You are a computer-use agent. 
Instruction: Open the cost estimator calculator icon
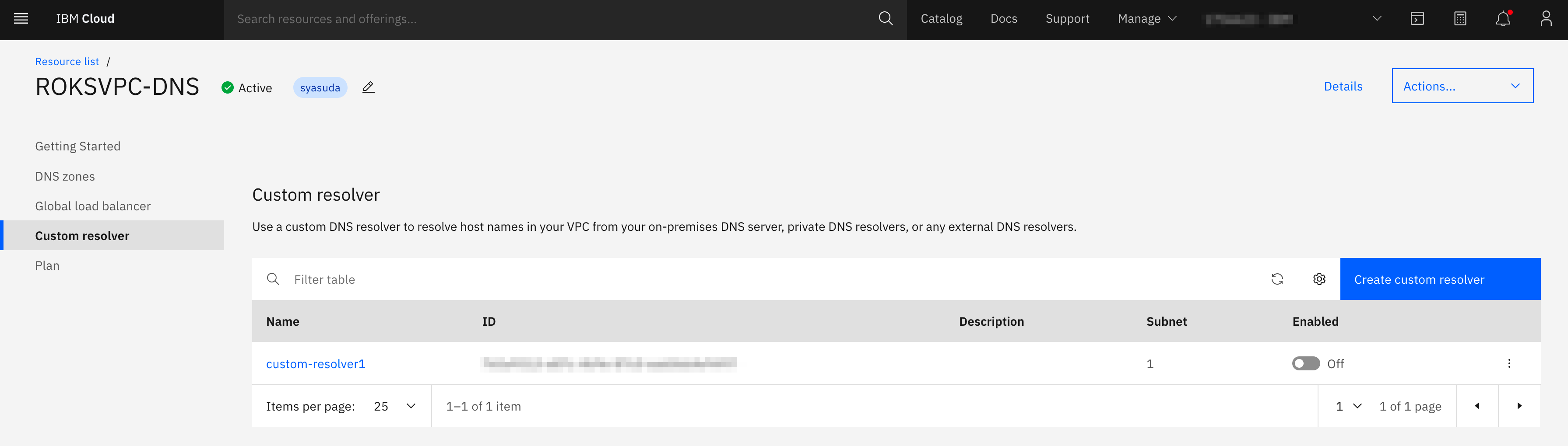pos(1459,19)
